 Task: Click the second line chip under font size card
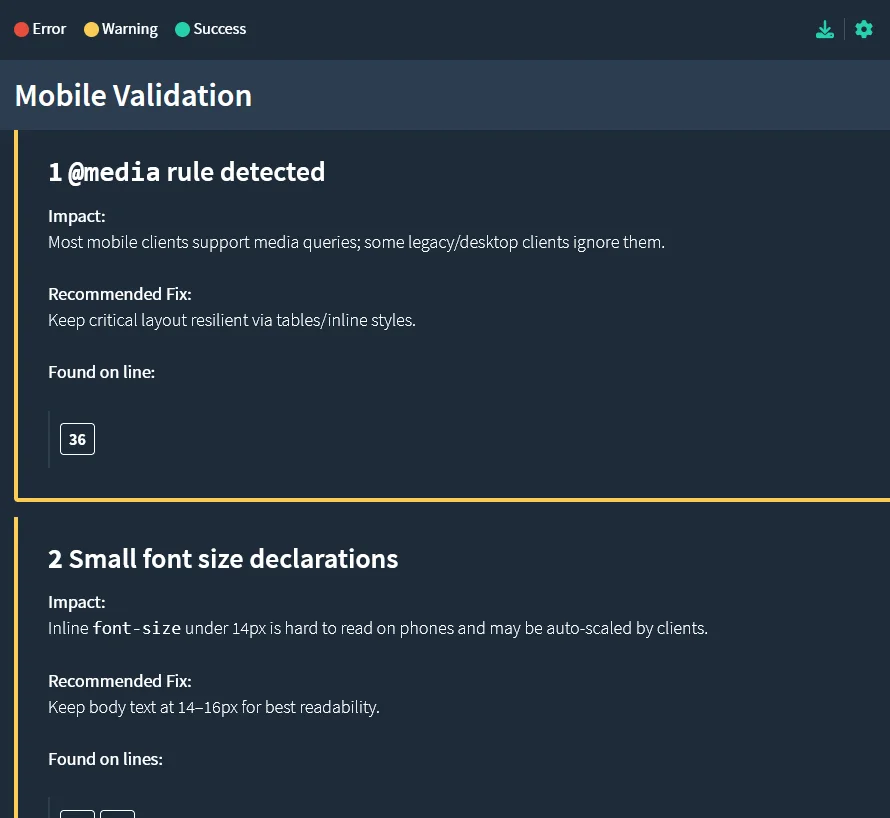click(x=117, y=816)
